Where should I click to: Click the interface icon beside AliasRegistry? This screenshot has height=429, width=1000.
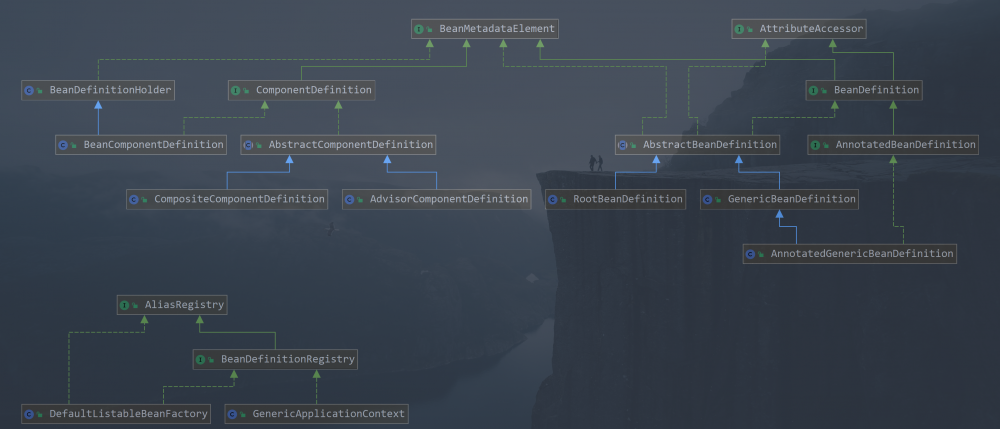[126, 304]
